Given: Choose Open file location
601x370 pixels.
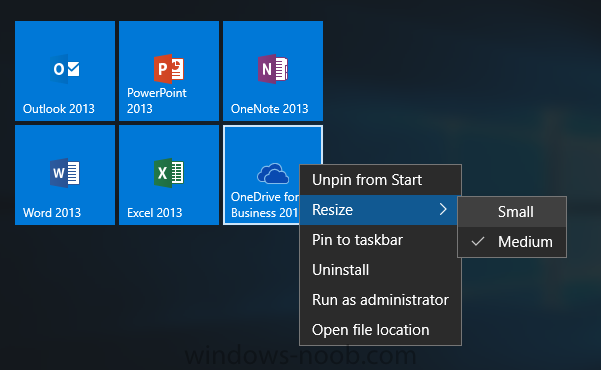Looking at the screenshot, I should 380,330.
